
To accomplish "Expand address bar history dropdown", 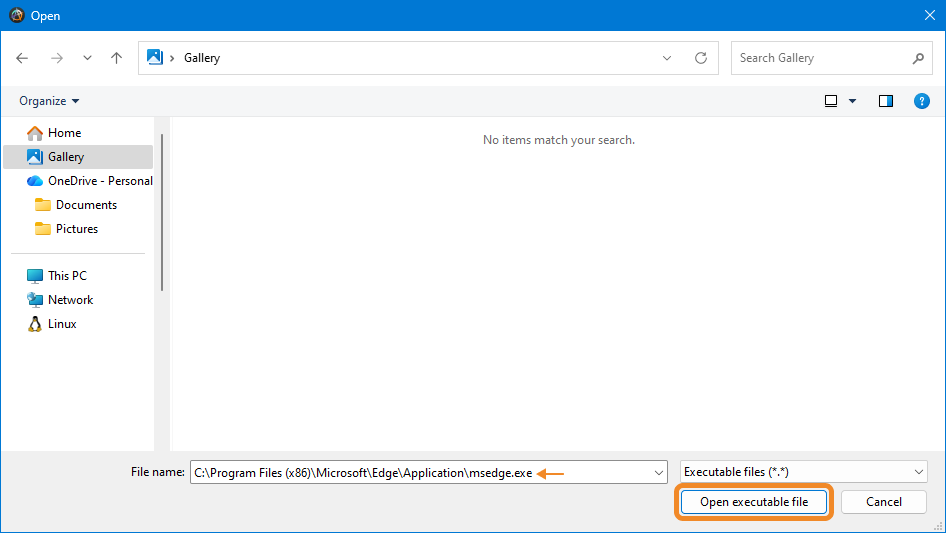I will pos(667,58).
